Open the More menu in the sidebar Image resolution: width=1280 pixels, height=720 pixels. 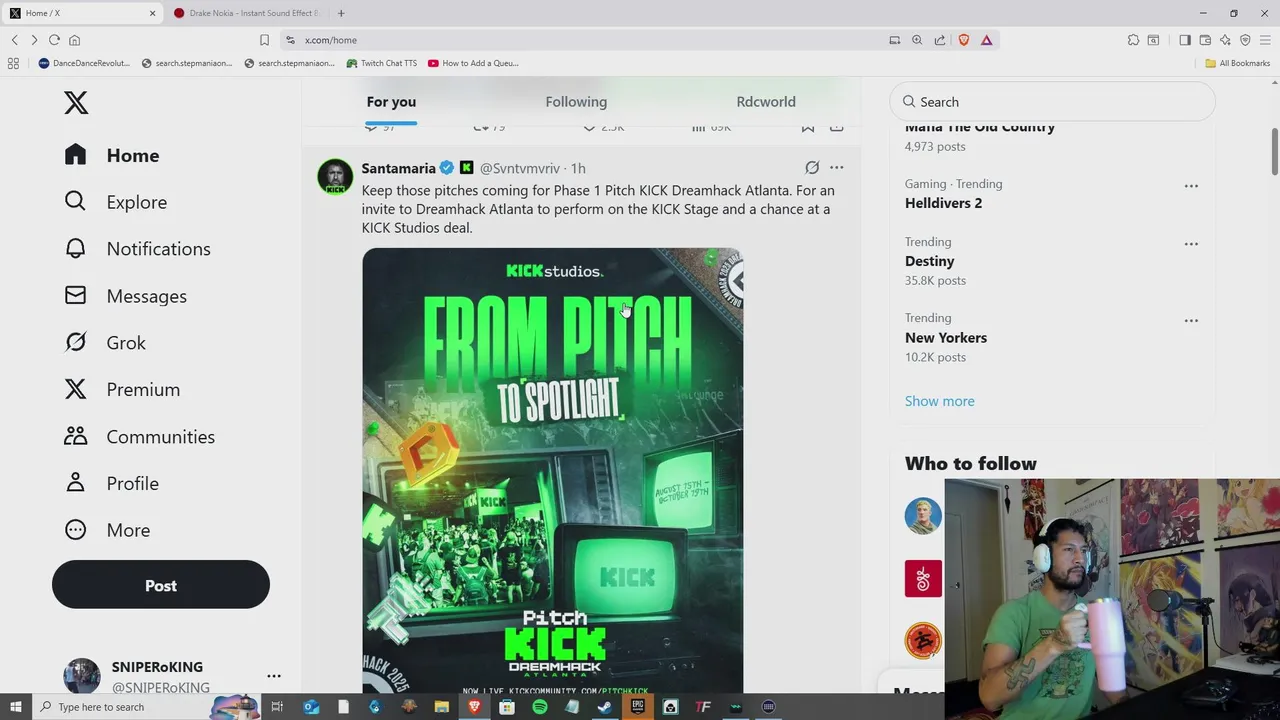[x=107, y=530]
